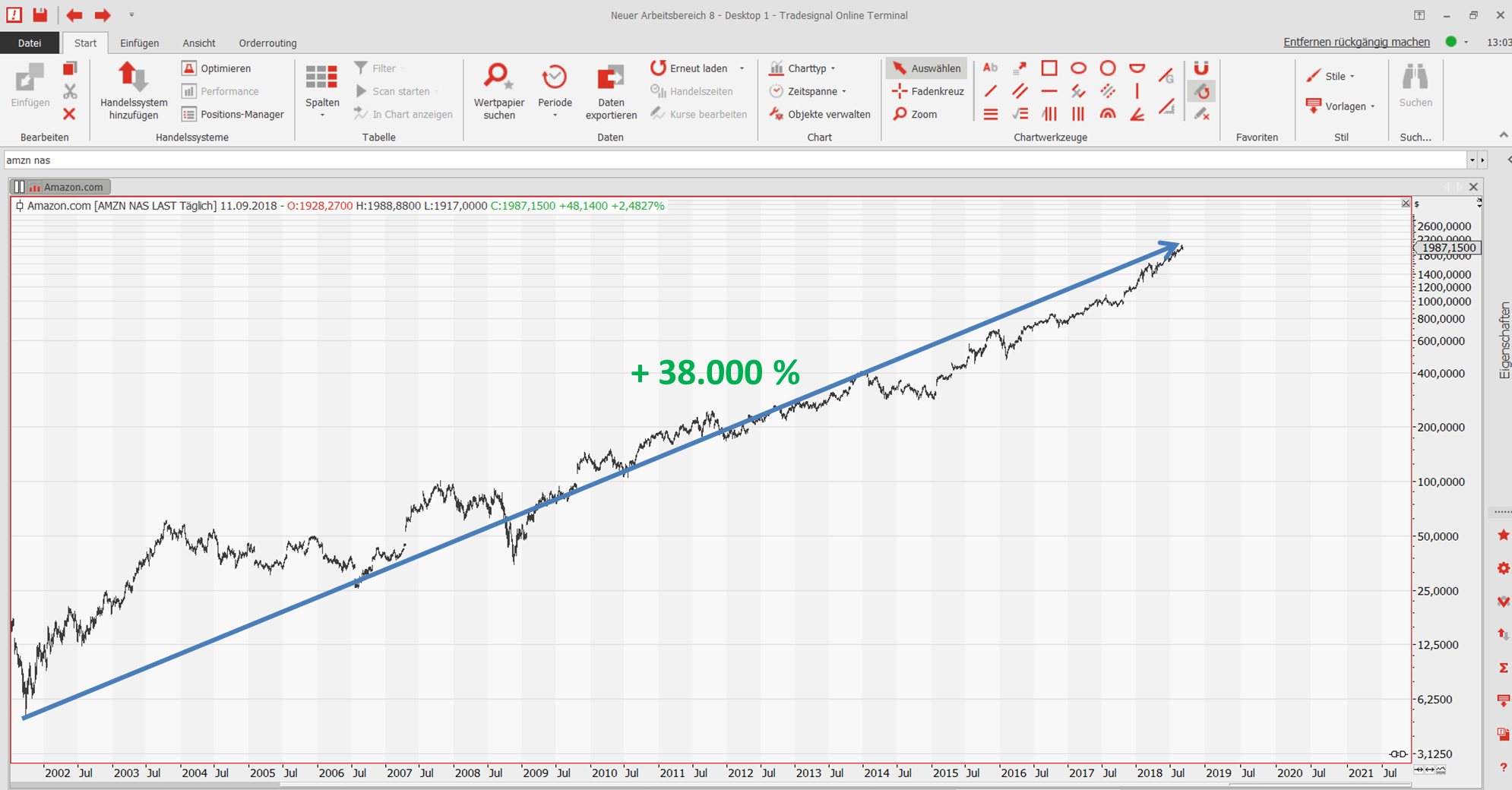Toggle the Auswählen selection mode
The width and height of the screenshot is (1512, 790).
coord(926,68)
